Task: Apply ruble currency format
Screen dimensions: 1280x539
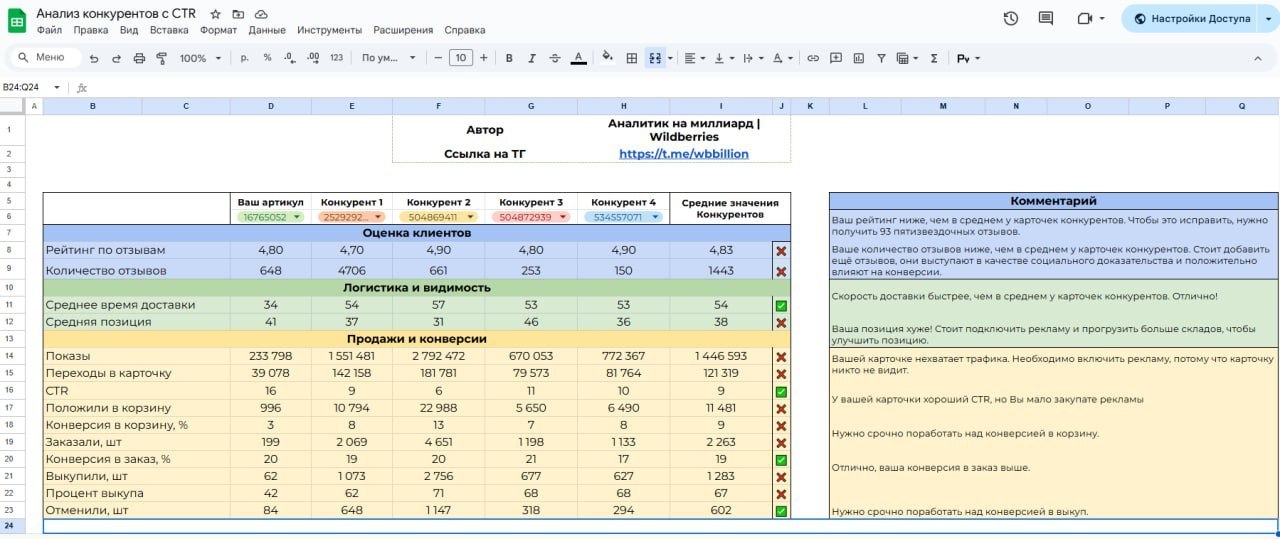Action: 245,58
